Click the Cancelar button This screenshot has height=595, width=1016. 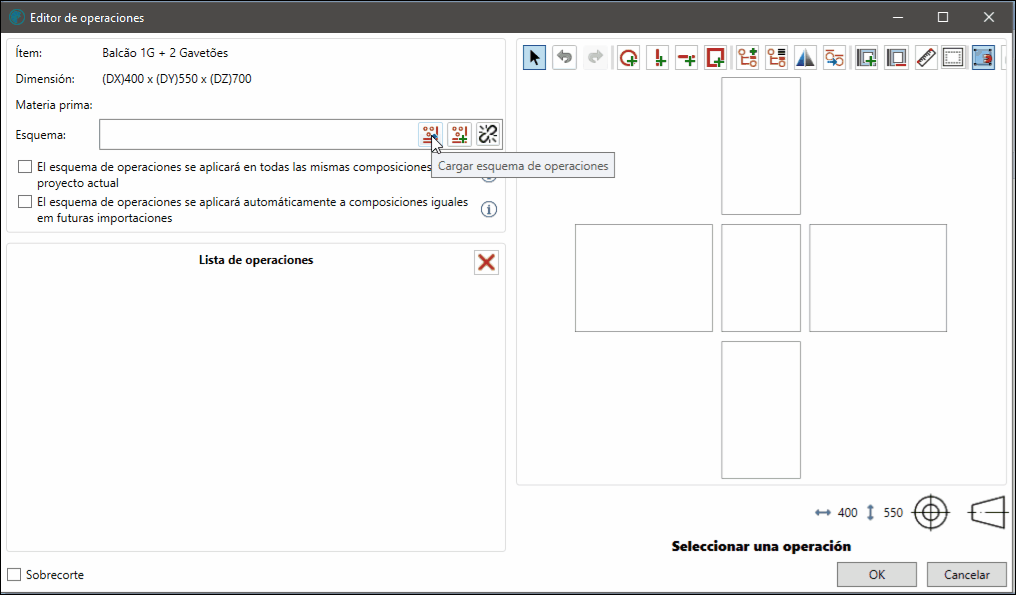pos(967,575)
